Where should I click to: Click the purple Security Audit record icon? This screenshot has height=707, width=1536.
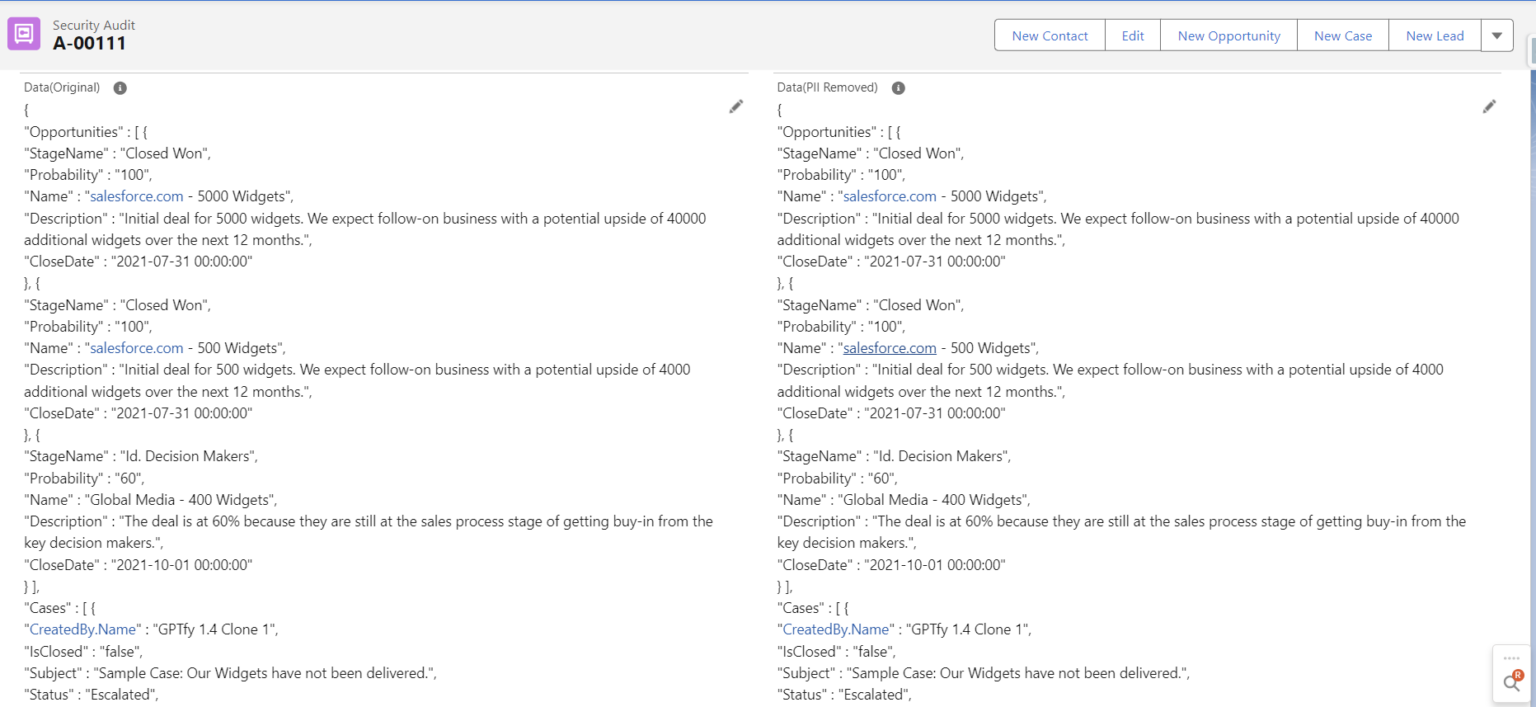[23, 33]
